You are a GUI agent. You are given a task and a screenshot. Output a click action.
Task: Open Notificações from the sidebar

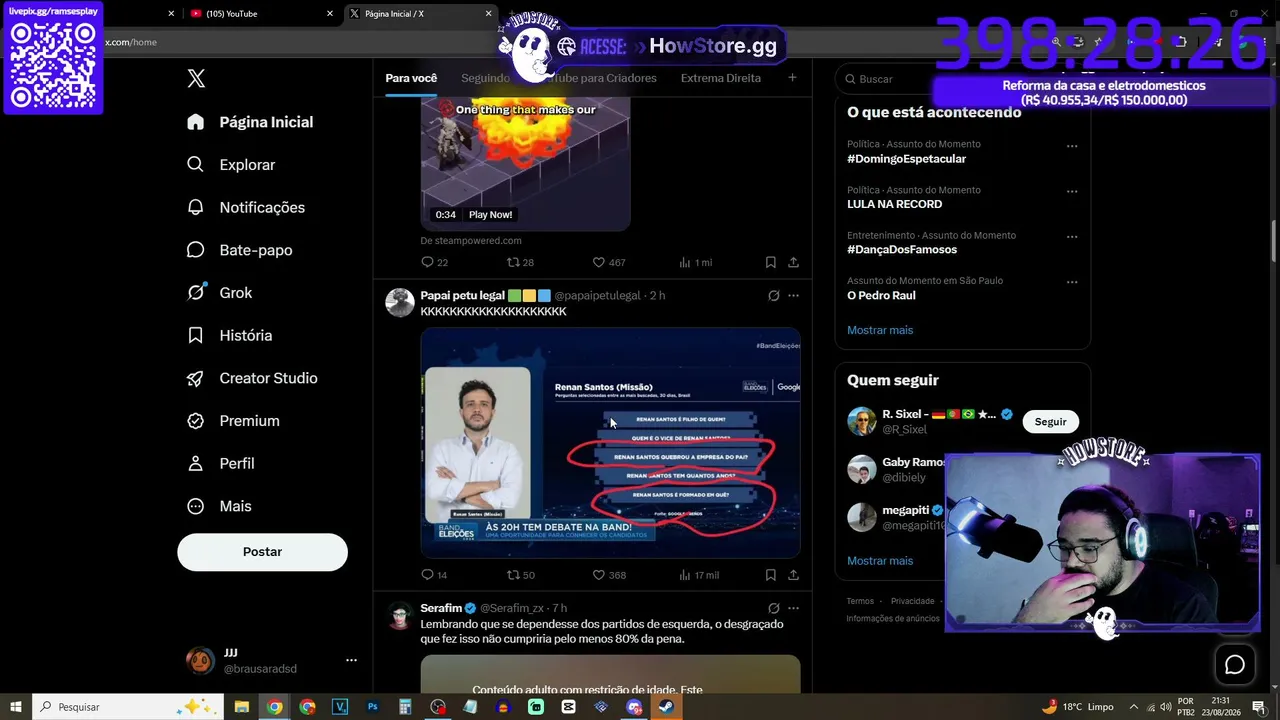click(246, 208)
